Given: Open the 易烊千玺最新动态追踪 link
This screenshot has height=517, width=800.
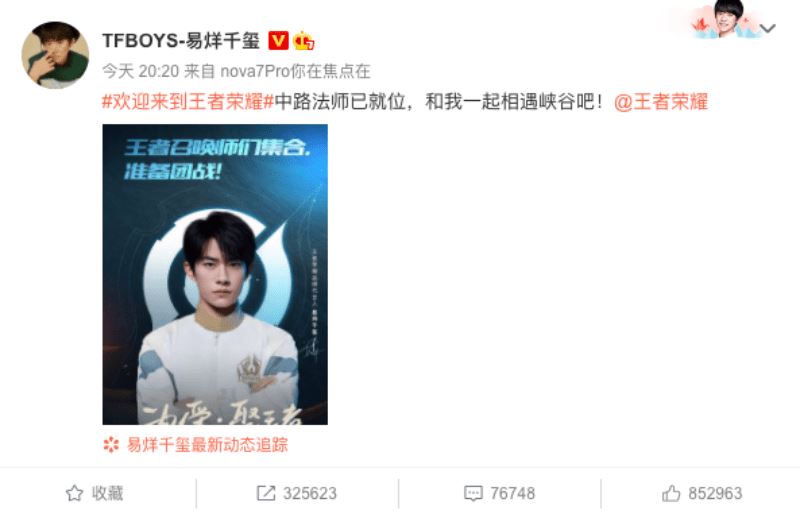Looking at the screenshot, I should (x=207, y=445).
